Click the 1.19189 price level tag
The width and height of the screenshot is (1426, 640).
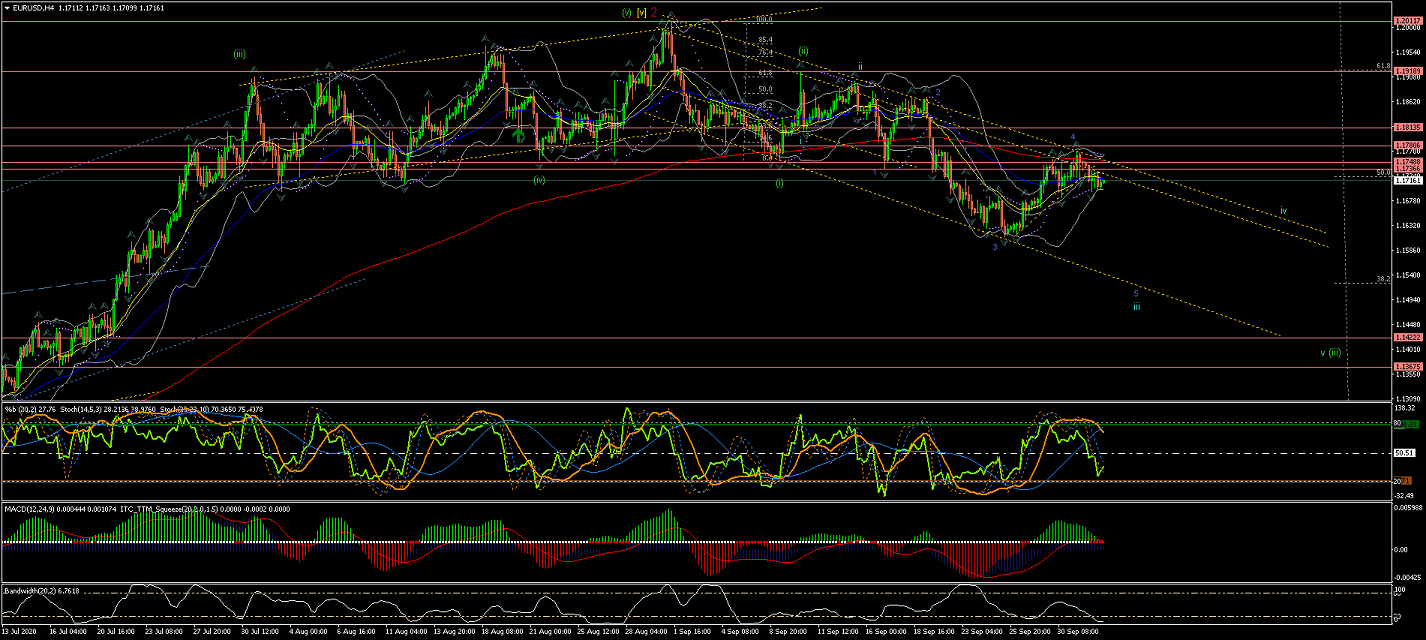[x=1407, y=71]
